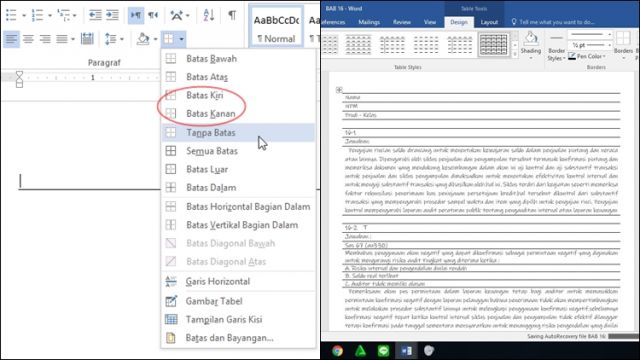The image size is (640, 360).
Task: Toggle the show paragraph marks icon
Action: [x=232, y=16]
